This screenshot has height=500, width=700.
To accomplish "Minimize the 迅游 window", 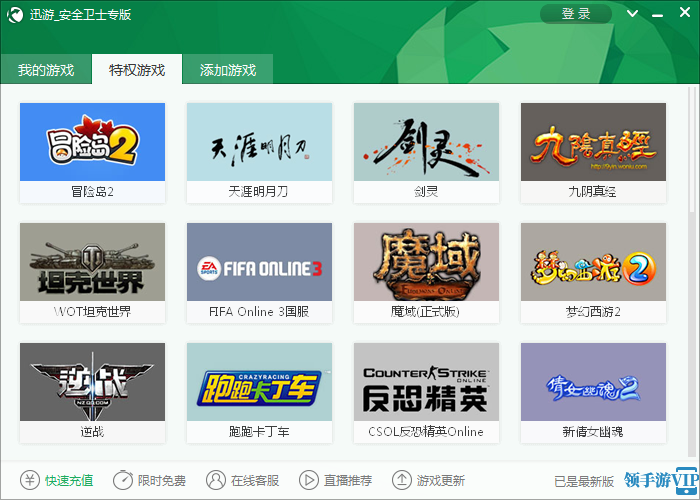I will pyautogui.click(x=657, y=15).
